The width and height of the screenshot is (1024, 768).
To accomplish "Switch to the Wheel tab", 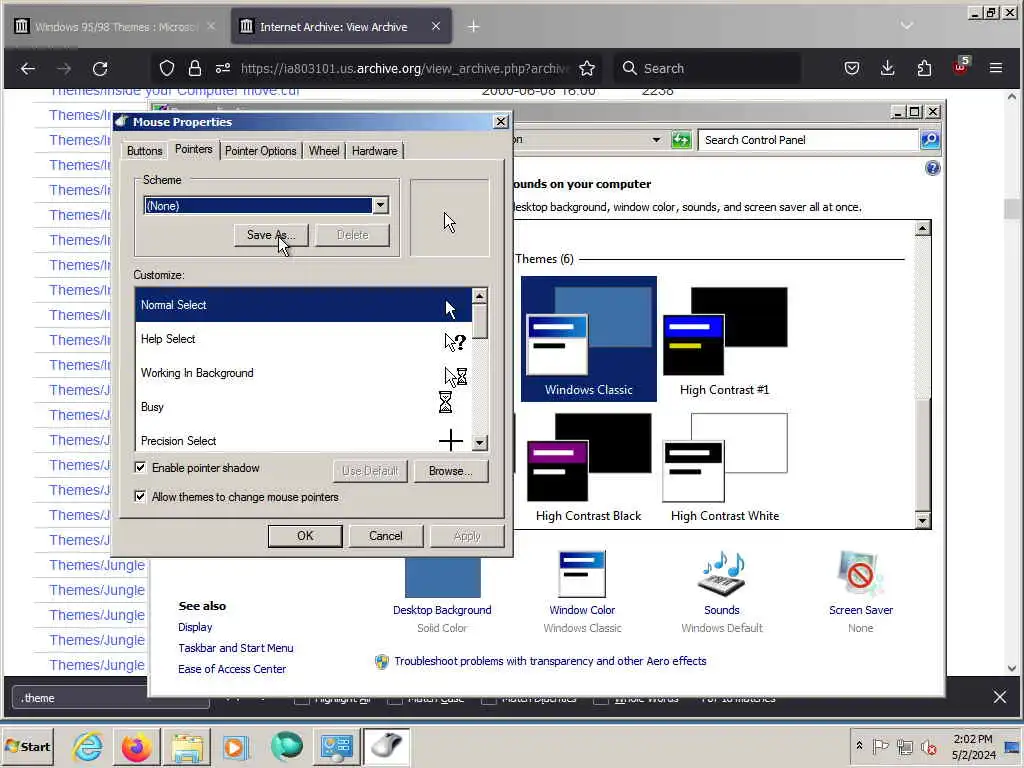I will pyautogui.click(x=324, y=151).
